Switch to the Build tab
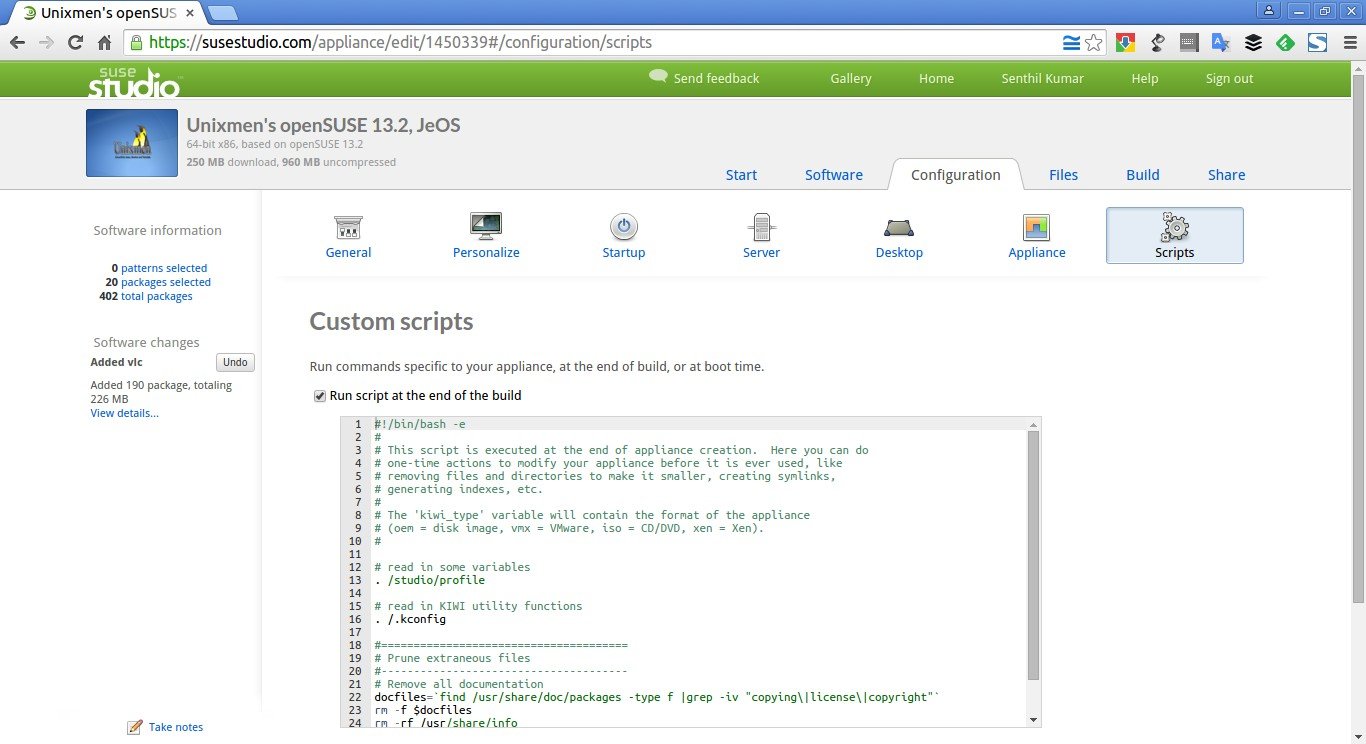The image size is (1366, 744). point(1143,175)
